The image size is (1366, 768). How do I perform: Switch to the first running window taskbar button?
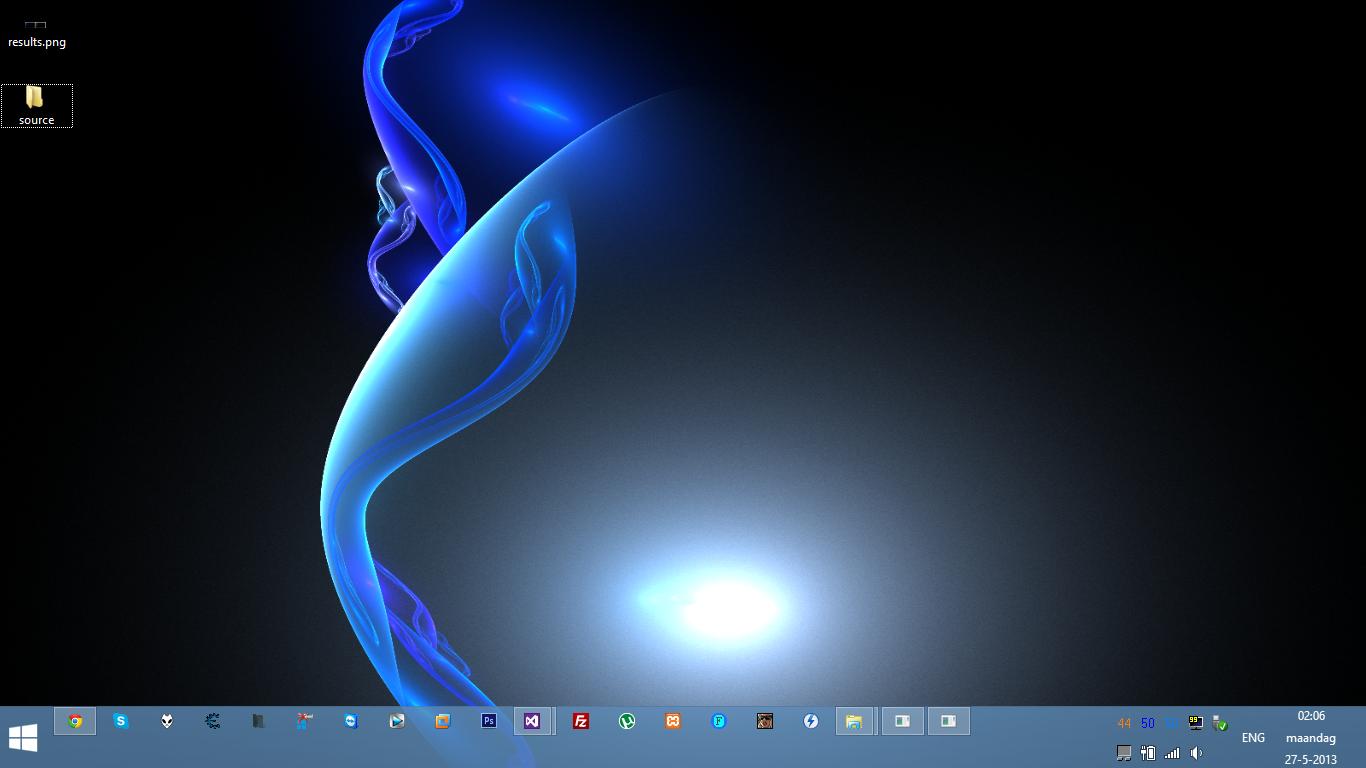[903, 721]
